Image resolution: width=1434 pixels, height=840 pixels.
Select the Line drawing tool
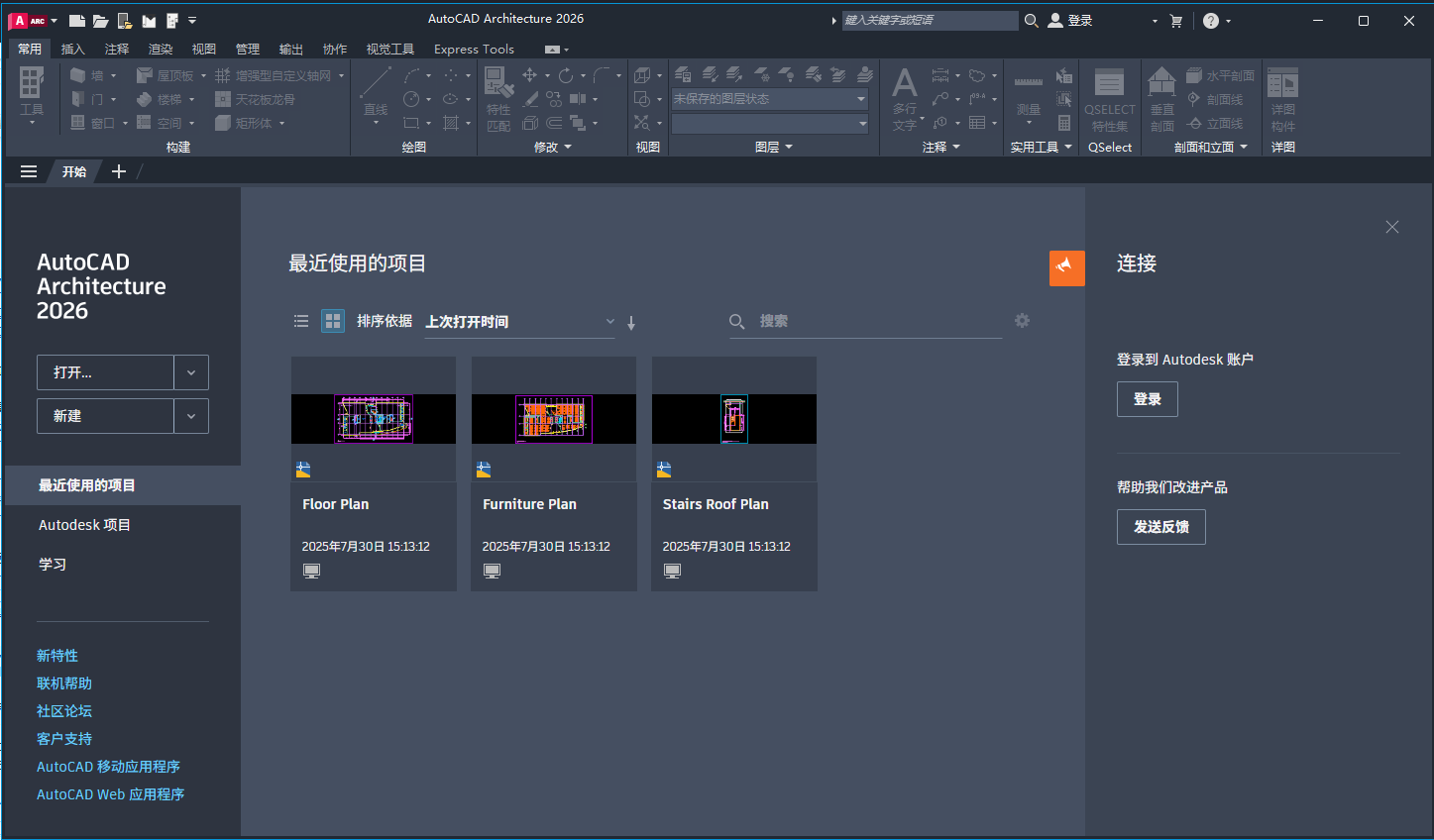375,89
